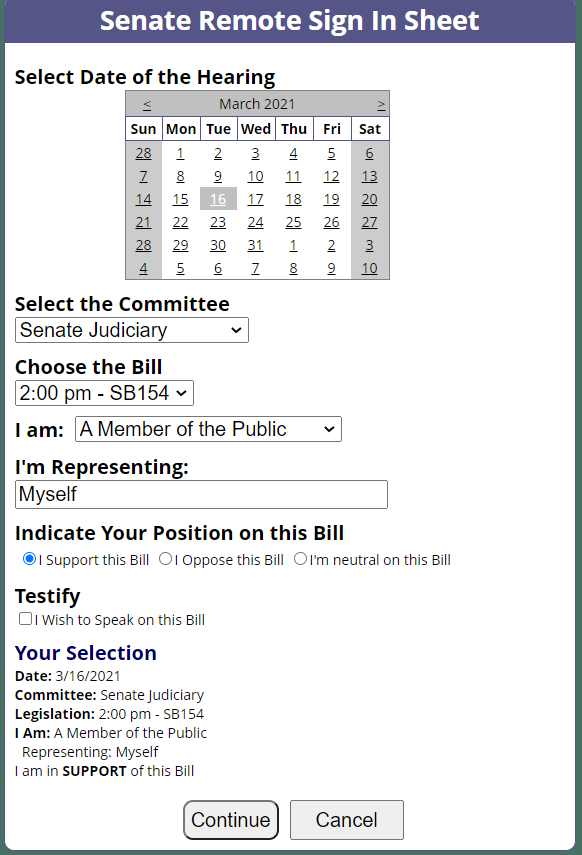Screen dimensions: 582x855
Task: Choose 'I'm neutral on this Bill'
Action: pos(300,558)
